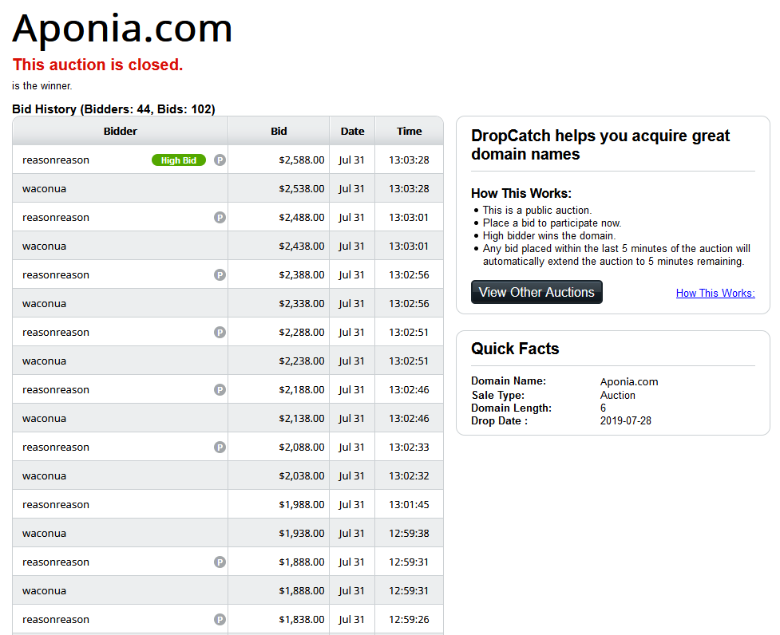
Task: Click the Domain Length value 6
Action: [x=603, y=408]
